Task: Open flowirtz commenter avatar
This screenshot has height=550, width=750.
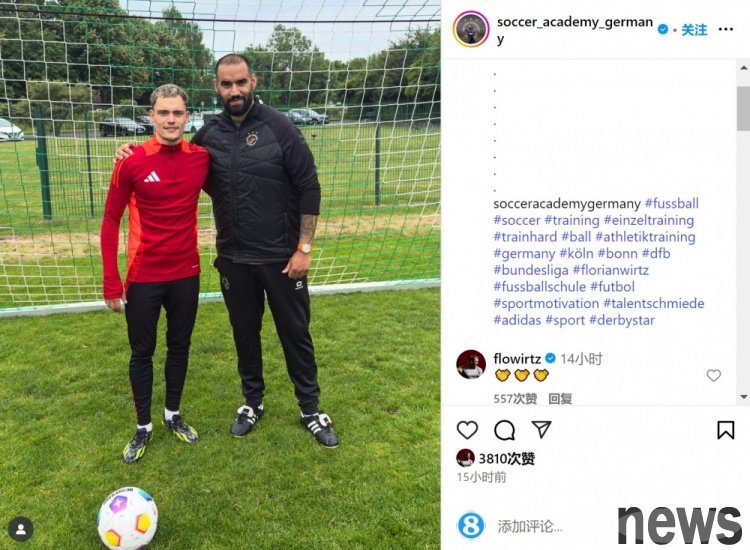Action: click(x=471, y=364)
